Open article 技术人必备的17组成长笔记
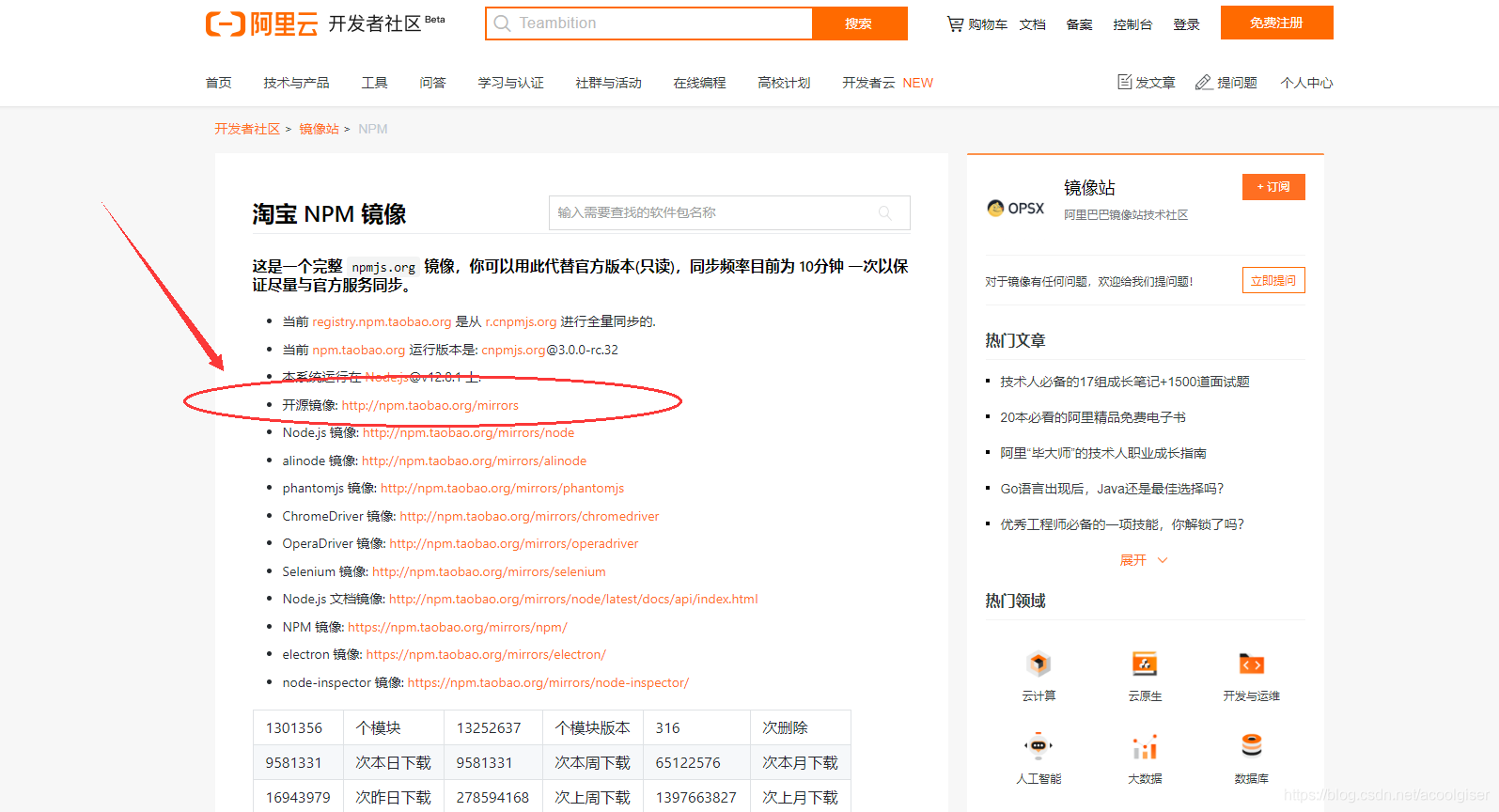 [1125, 382]
